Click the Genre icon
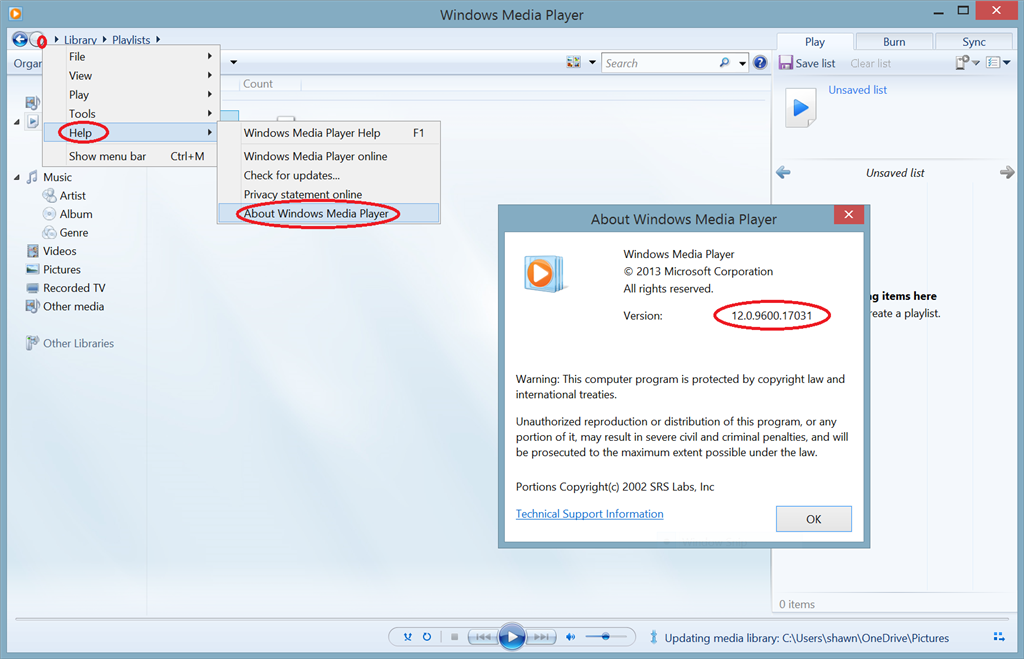The height and width of the screenshot is (659, 1024). coord(49,233)
